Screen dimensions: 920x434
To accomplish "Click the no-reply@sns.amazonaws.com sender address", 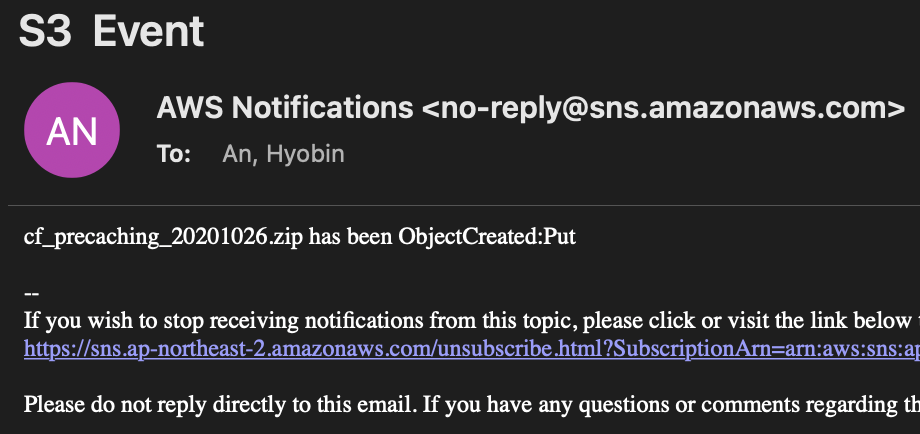I will (x=663, y=108).
